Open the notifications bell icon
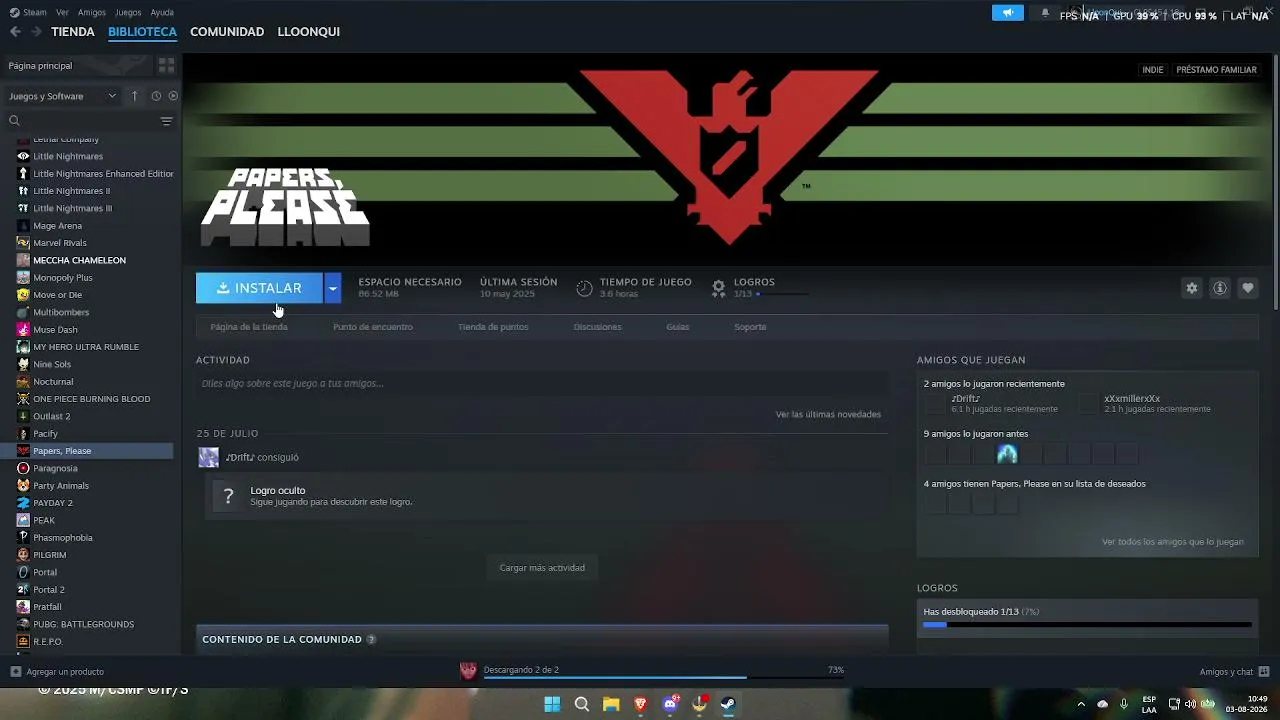 point(1045,13)
